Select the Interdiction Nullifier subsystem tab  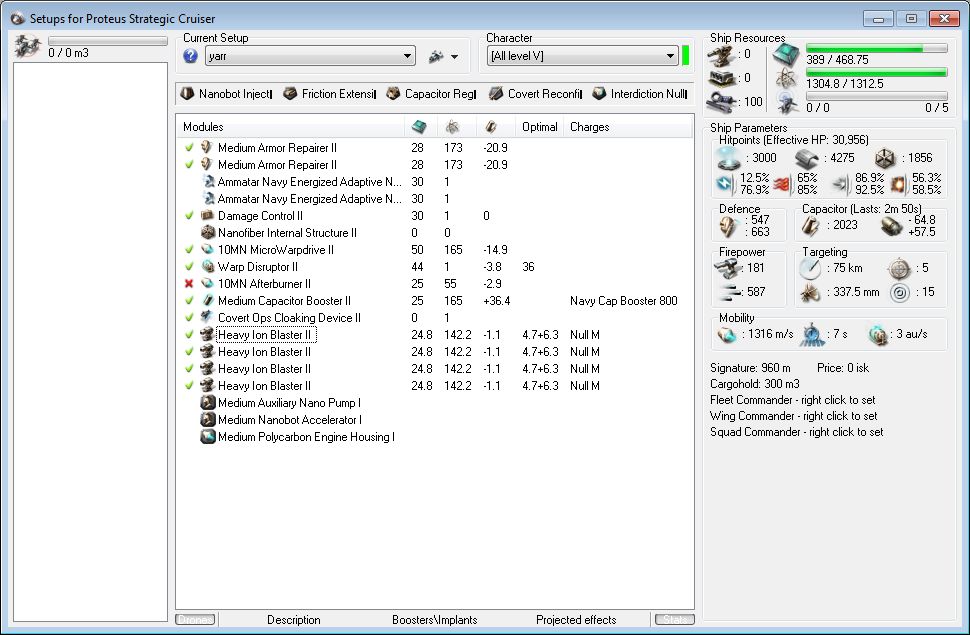640,94
